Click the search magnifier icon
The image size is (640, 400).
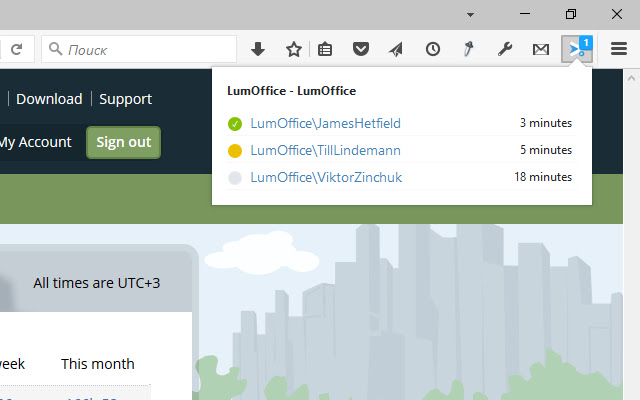coord(55,49)
